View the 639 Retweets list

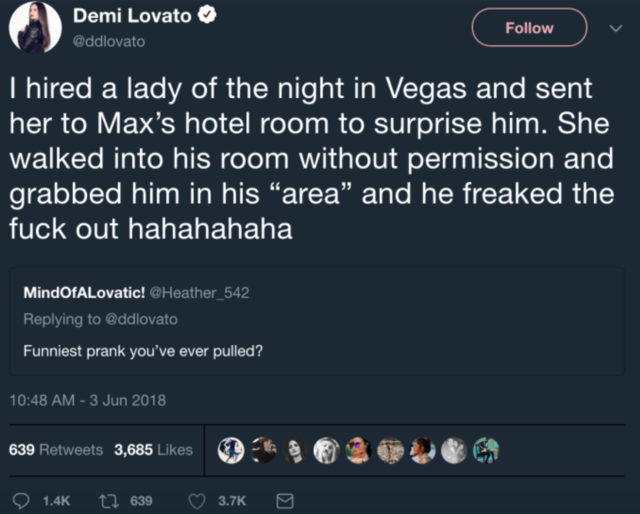click(x=55, y=450)
